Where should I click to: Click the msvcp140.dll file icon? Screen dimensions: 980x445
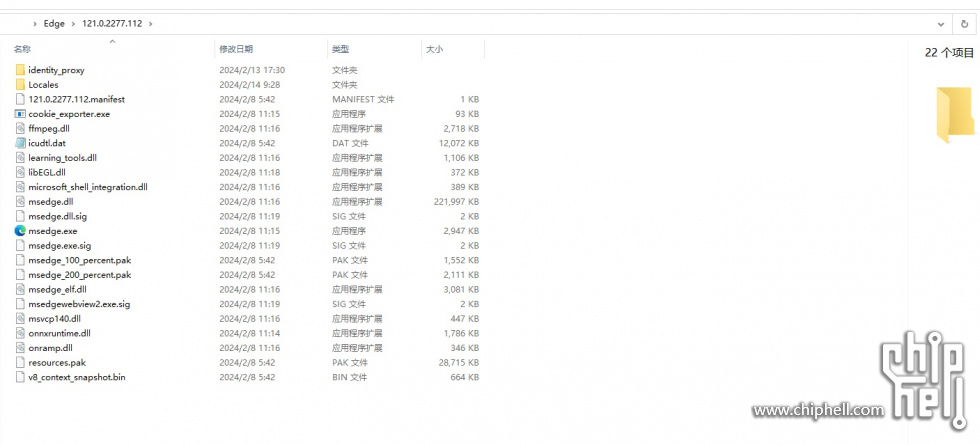click(20, 319)
